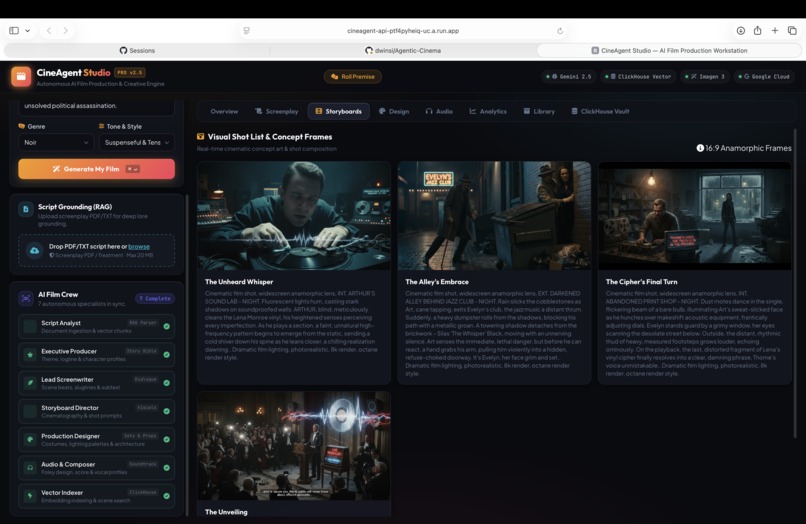The width and height of the screenshot is (806, 524).
Task: Open the Audio tab
Action: tap(439, 111)
